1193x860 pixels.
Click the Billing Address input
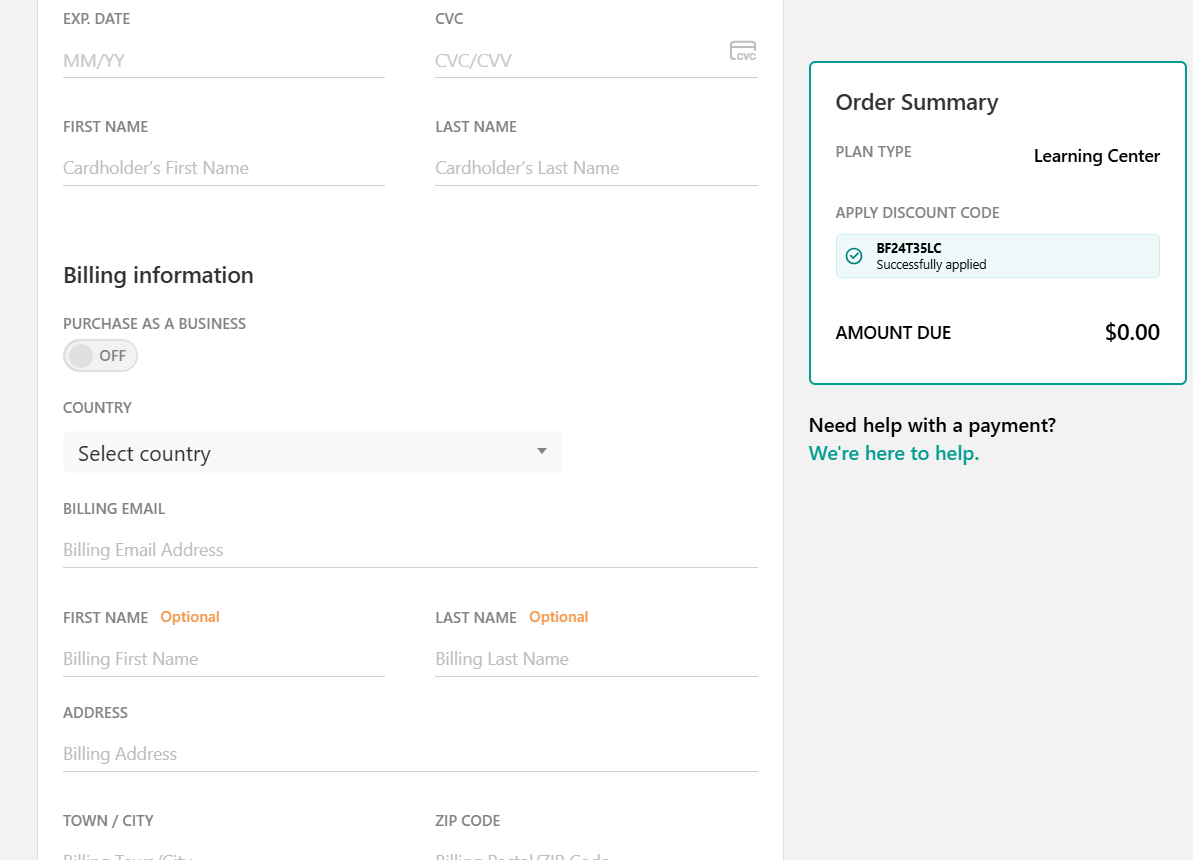coord(409,754)
